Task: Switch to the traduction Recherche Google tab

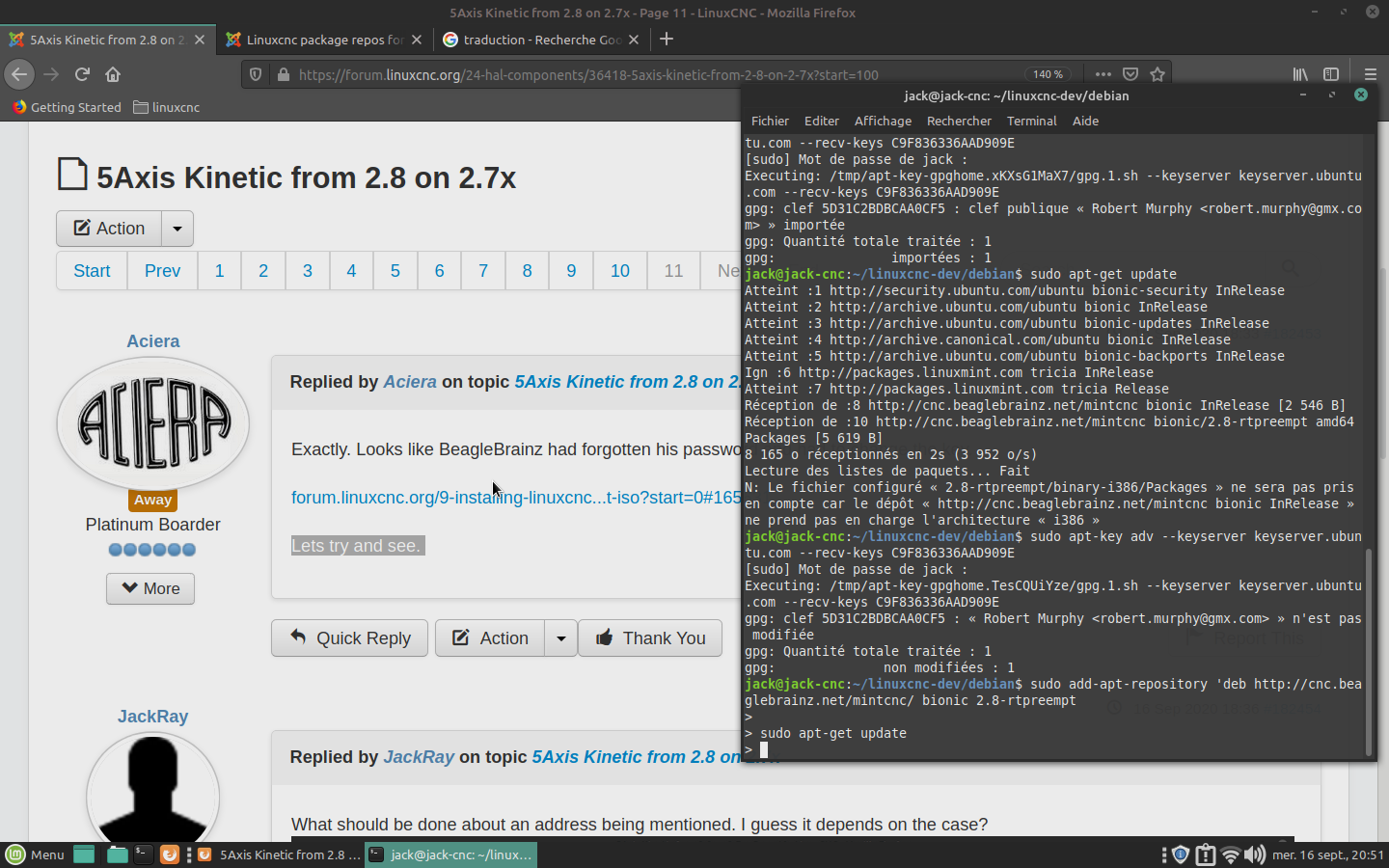Action: pyautogui.click(x=542, y=40)
